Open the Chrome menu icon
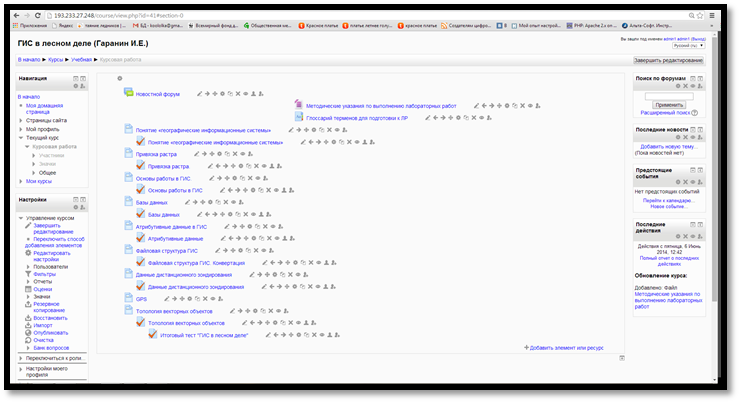This screenshot has width=740, height=403. 712,16
